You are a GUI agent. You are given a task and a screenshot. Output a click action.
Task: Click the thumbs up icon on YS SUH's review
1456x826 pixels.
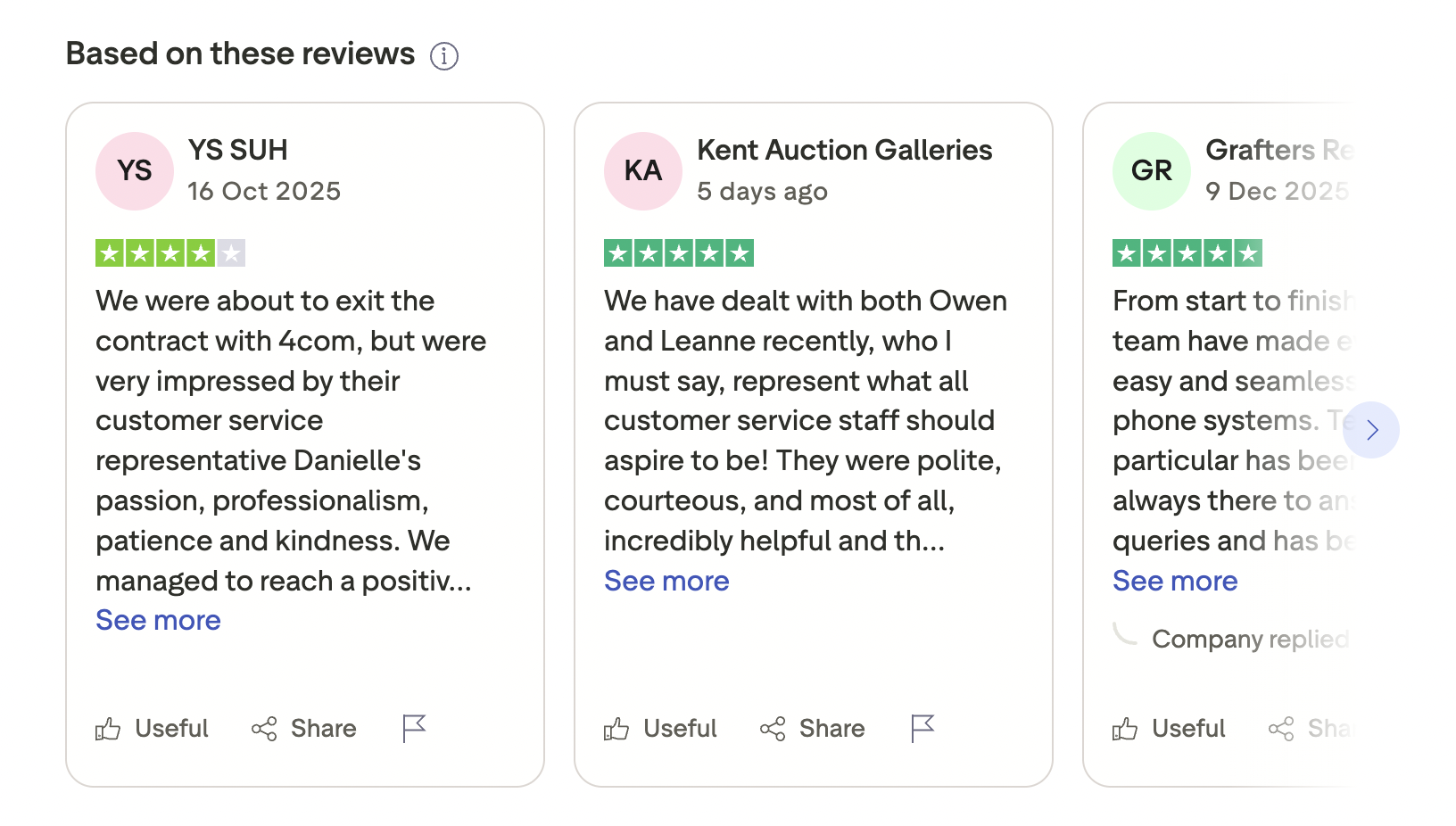tap(107, 729)
